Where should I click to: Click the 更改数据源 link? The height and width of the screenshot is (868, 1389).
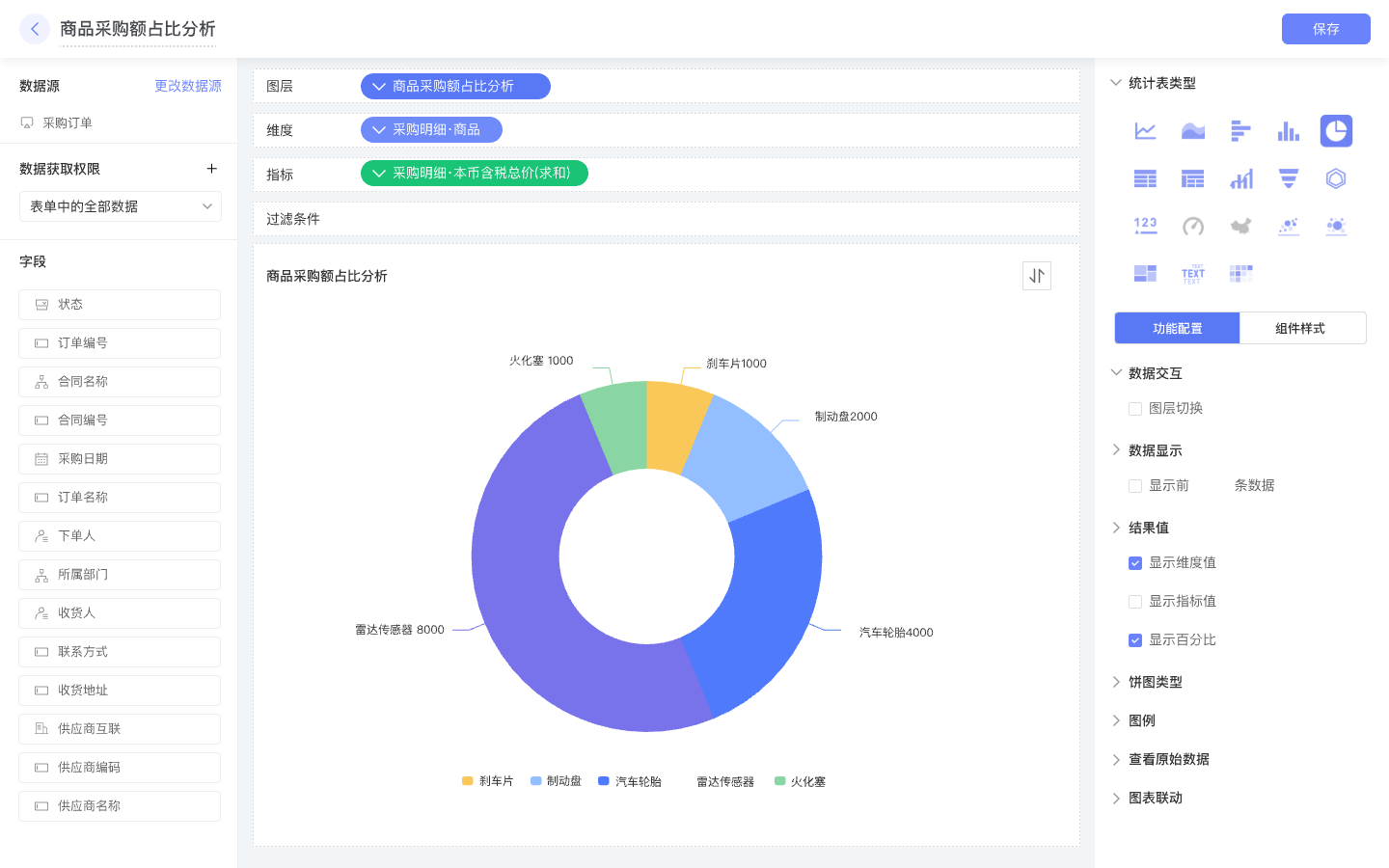pyautogui.click(x=188, y=86)
